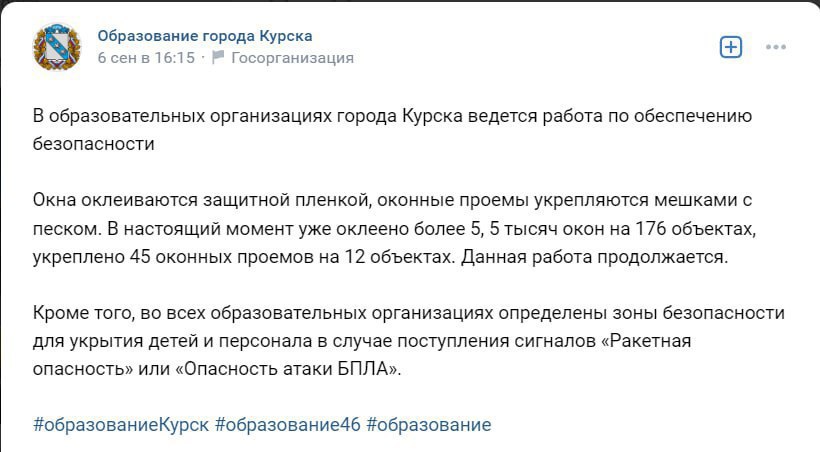
Task: Click the quoted text «Опасность атаки БПЛА»
Action: point(288,369)
